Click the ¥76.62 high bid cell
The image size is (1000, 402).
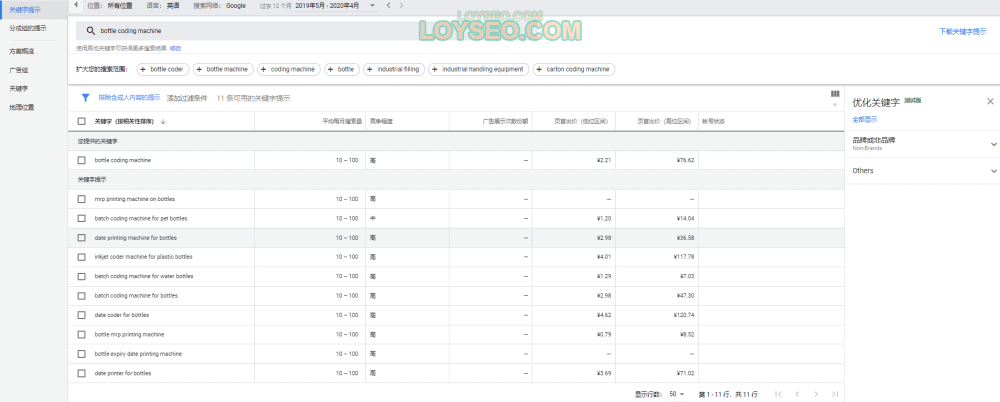point(685,160)
